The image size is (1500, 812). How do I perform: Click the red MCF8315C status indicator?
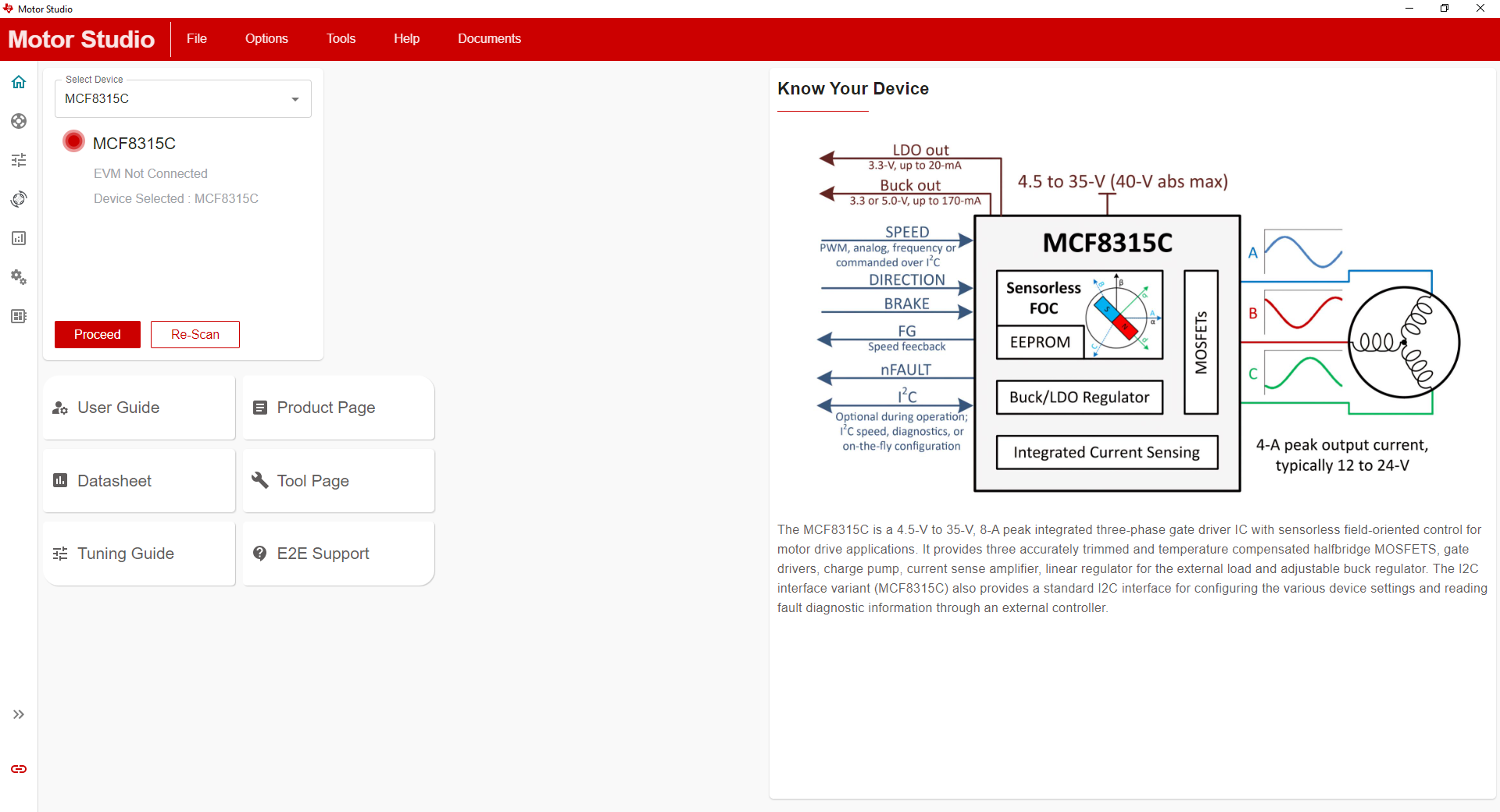pyautogui.click(x=74, y=141)
